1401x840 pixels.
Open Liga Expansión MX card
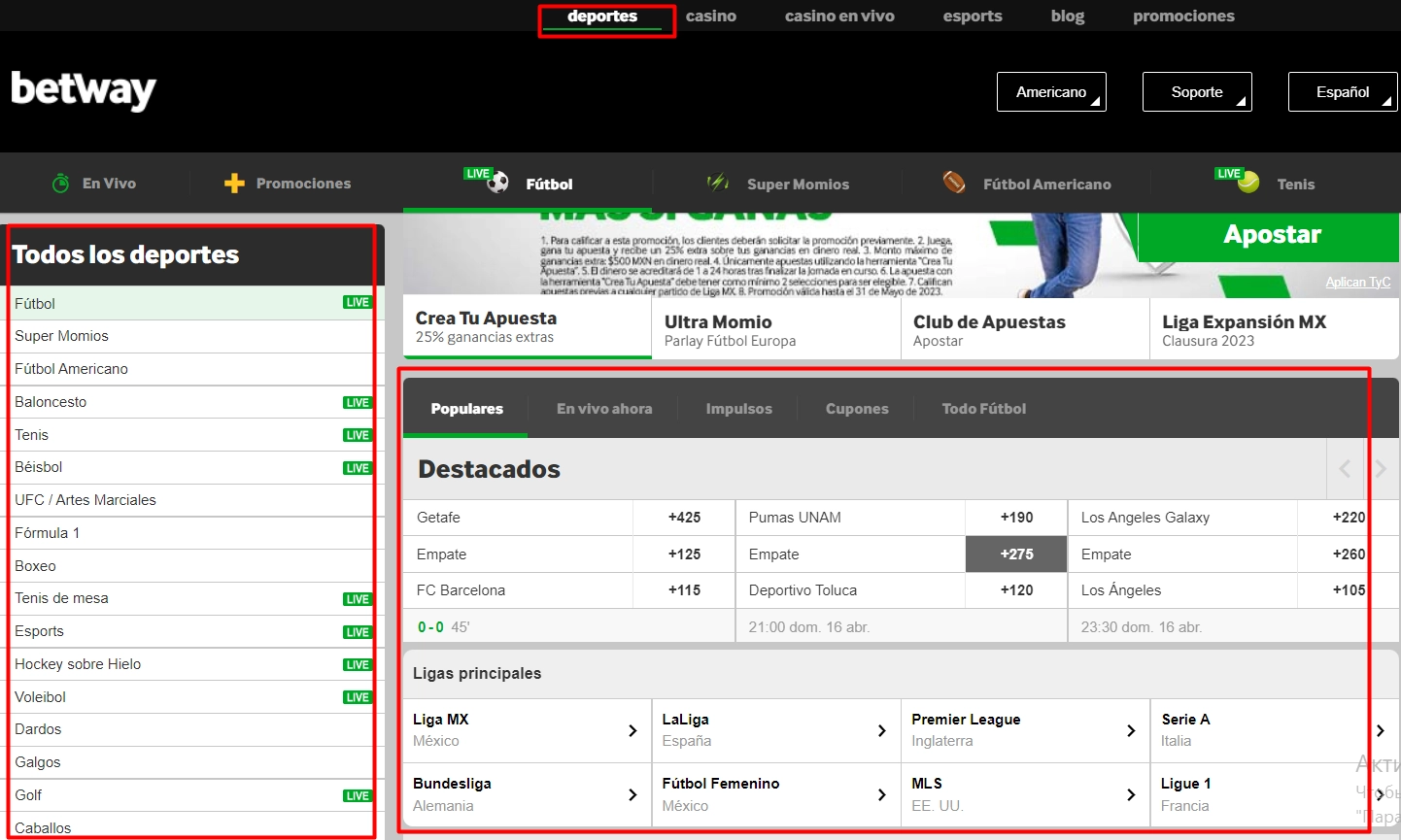point(1274,329)
